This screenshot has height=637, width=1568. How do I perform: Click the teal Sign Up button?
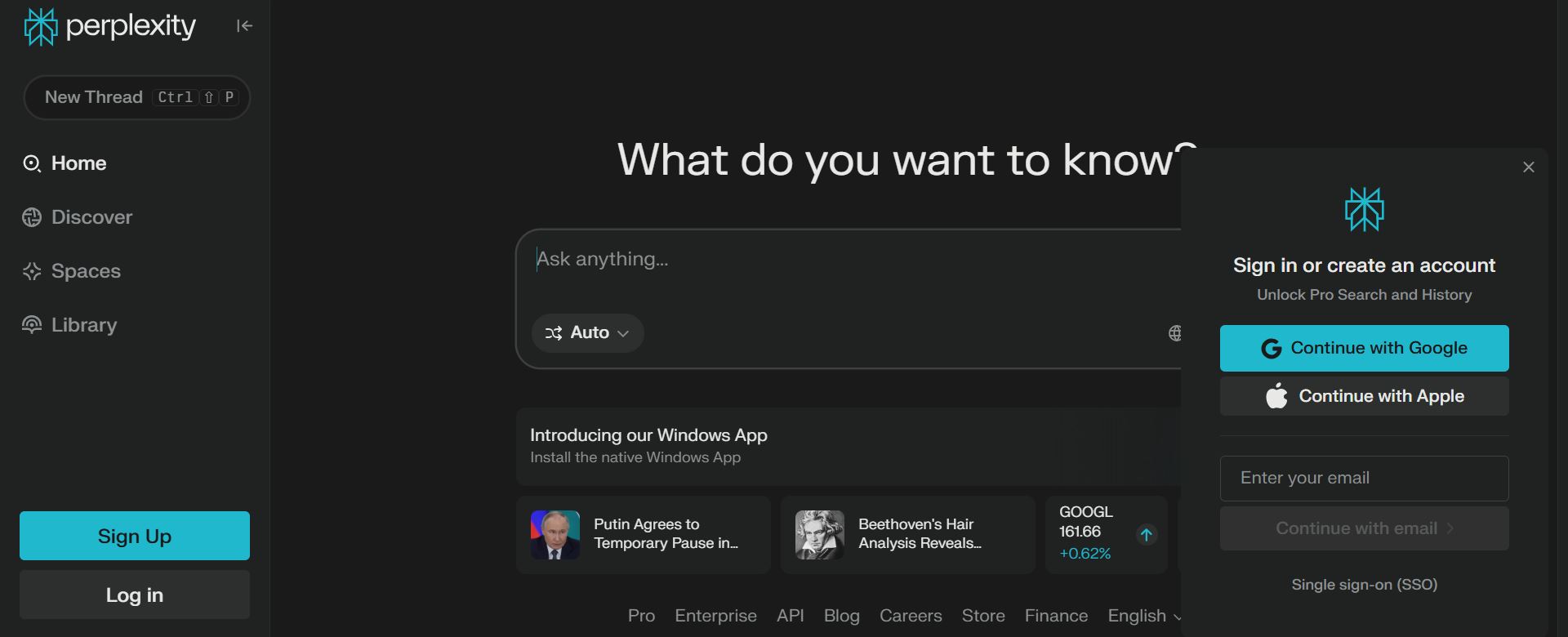pyautogui.click(x=135, y=536)
